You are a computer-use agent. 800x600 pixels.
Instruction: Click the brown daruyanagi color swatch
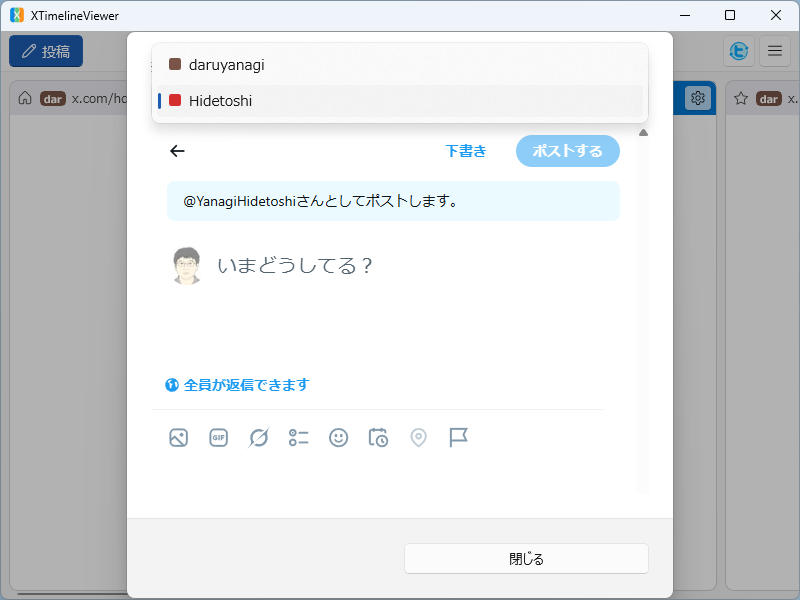[174, 64]
